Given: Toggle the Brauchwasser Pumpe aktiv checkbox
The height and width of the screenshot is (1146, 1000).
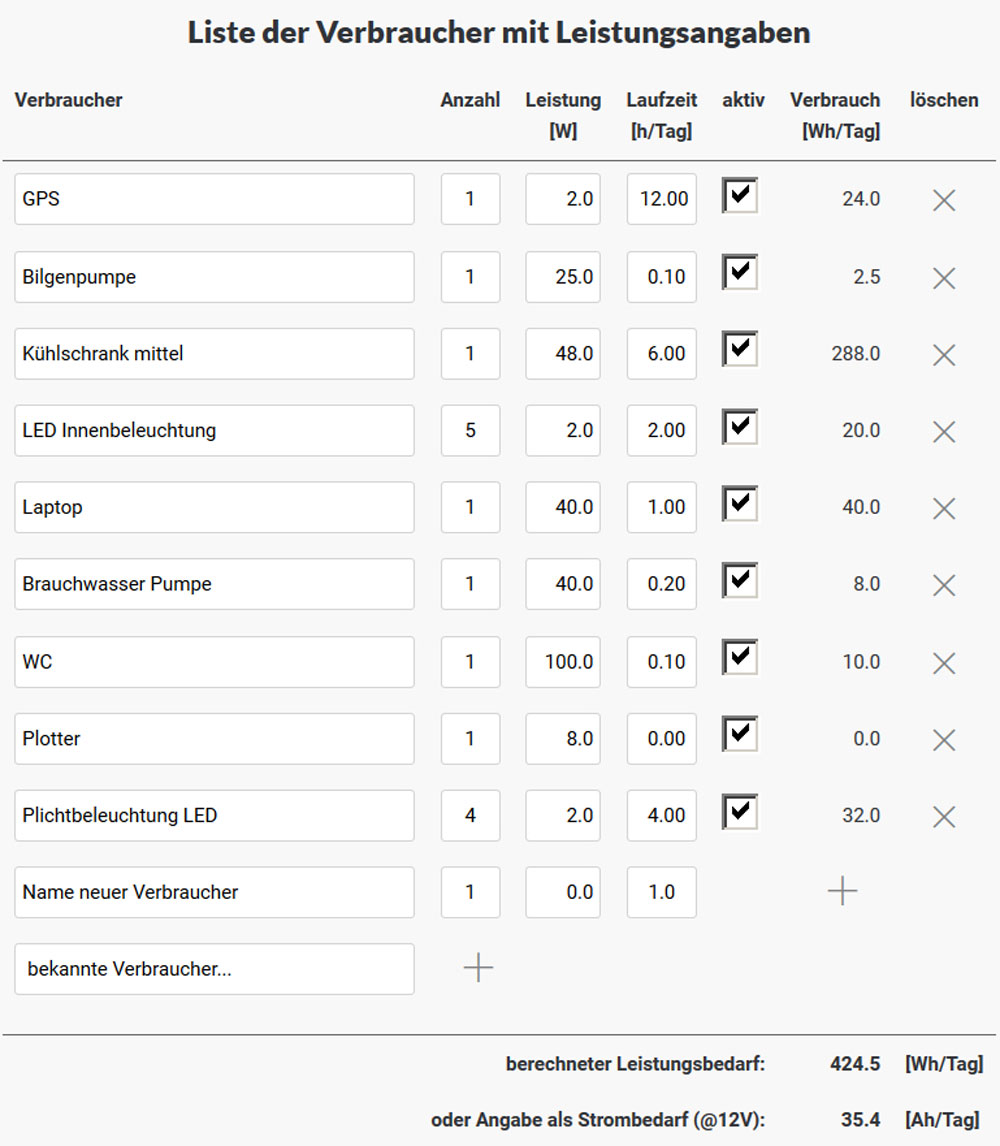Looking at the screenshot, I should point(740,581).
